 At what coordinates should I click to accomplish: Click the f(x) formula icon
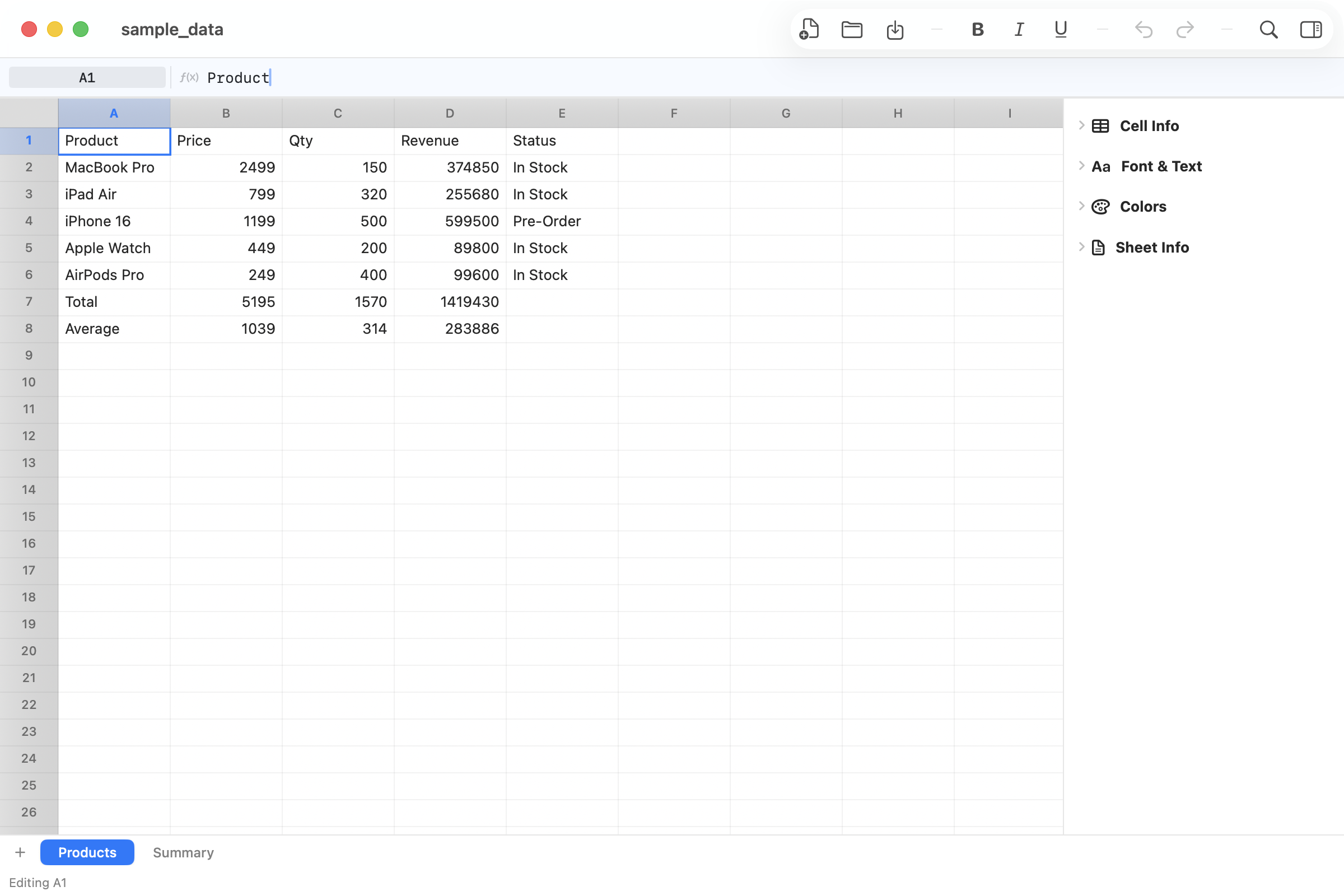click(x=189, y=77)
